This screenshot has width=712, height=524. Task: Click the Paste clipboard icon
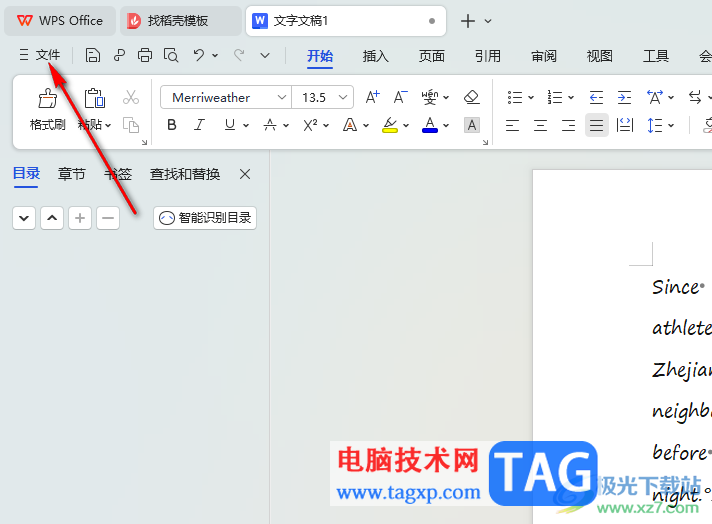click(x=94, y=98)
